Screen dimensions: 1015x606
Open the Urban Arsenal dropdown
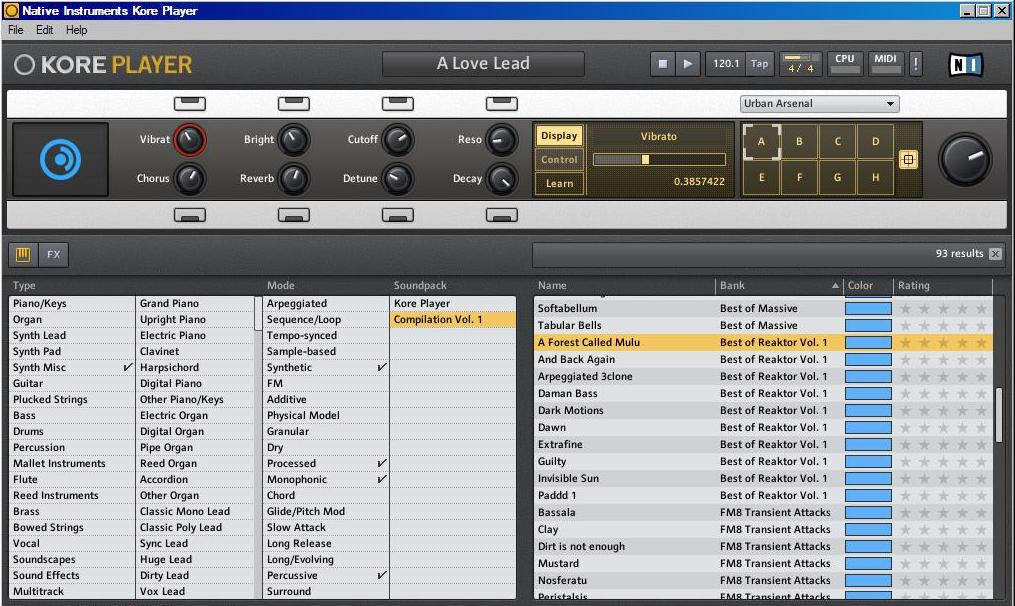[x=820, y=104]
